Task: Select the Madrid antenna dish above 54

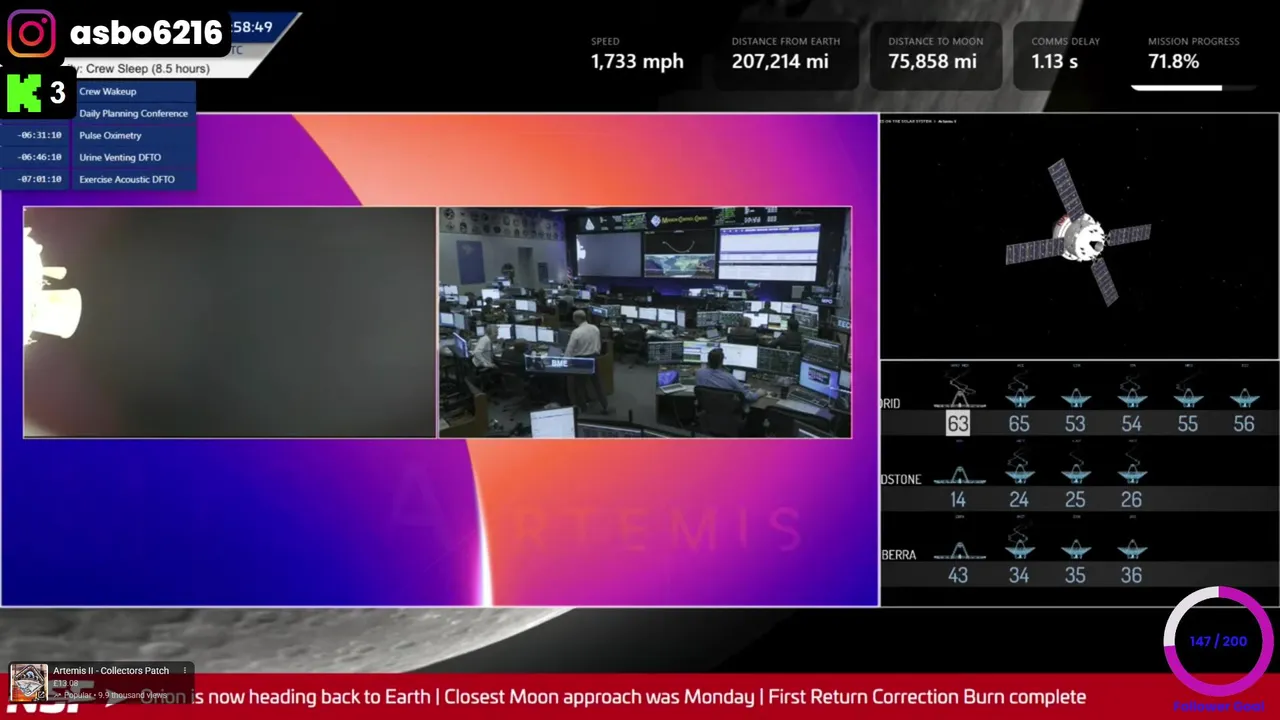Action: (x=1131, y=396)
